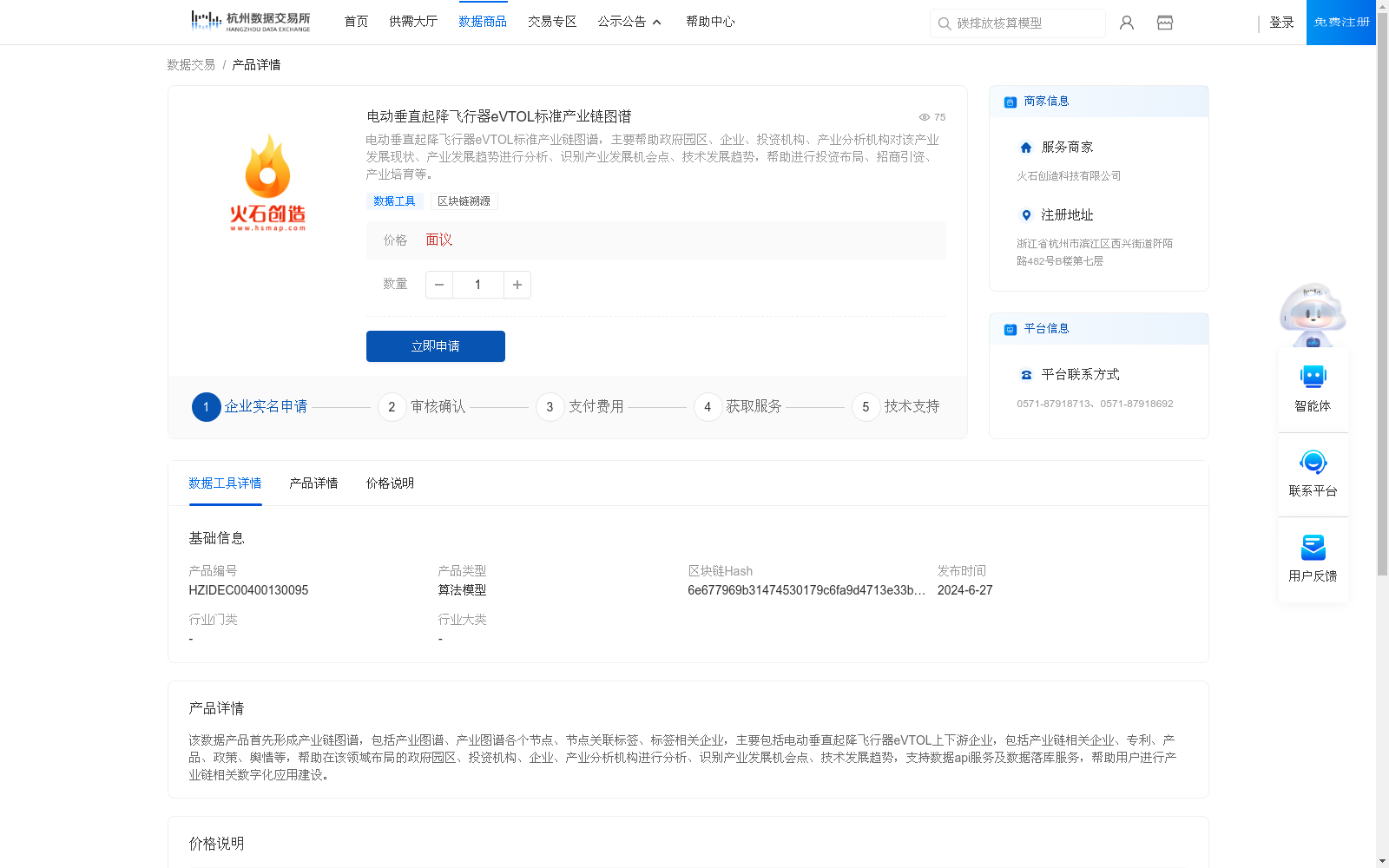This screenshot has height=868, width=1389.
Task: Click the scrollbar down arrow
Action: [x=1382, y=861]
